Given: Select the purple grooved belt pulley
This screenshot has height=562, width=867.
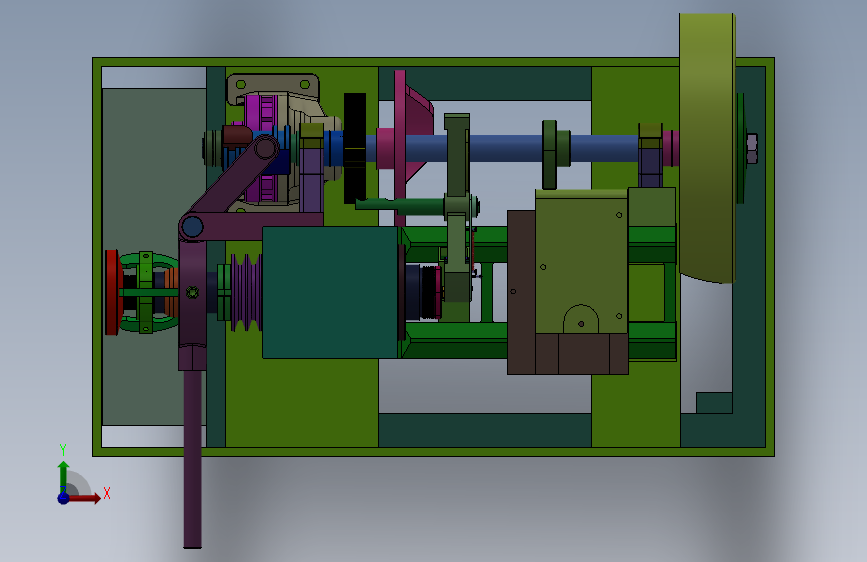Looking at the screenshot, I should coord(246,292).
